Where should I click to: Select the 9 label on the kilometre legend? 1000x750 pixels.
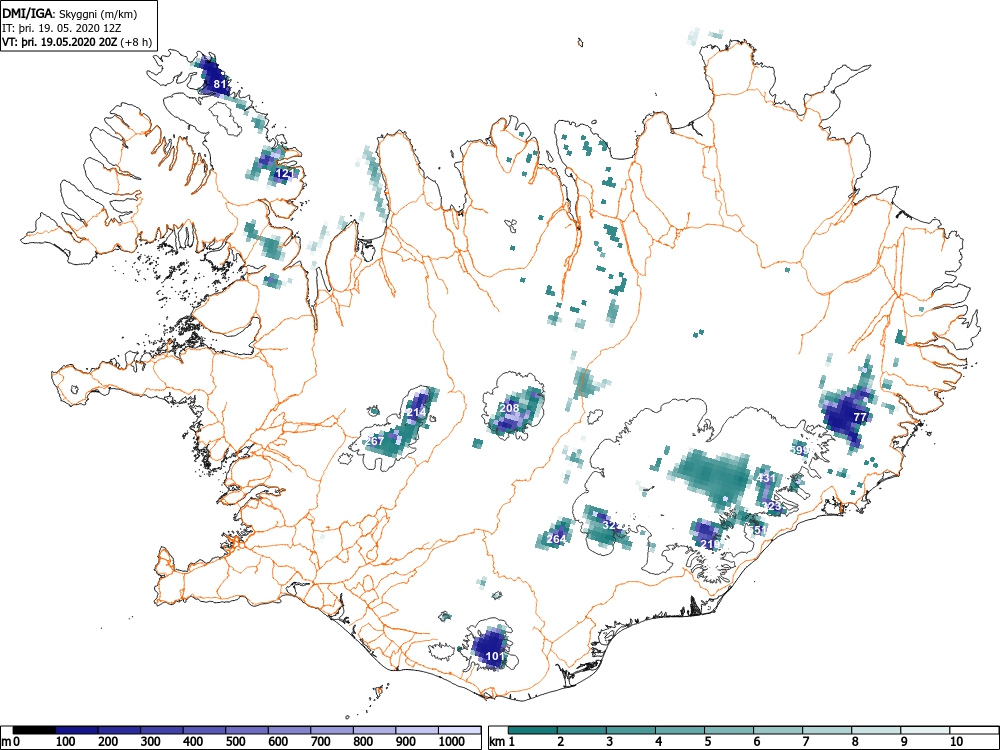904,742
